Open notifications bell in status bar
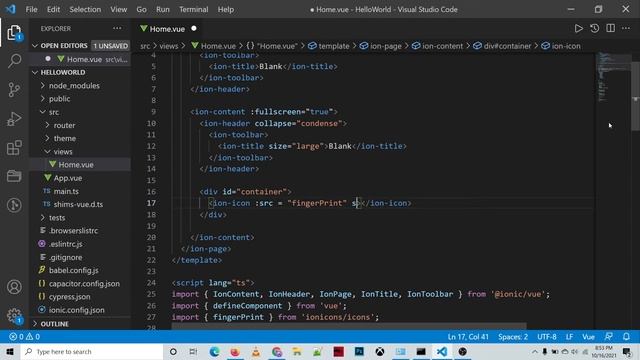 coord(626,337)
